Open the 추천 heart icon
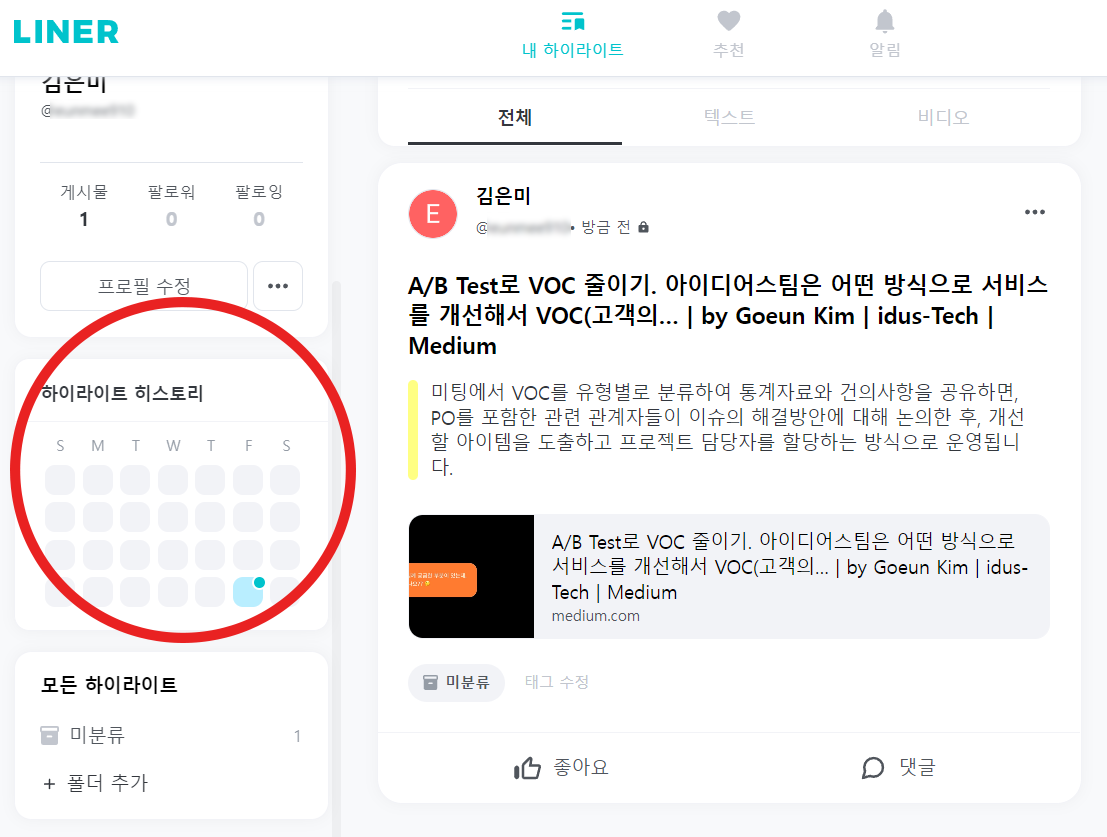 pyautogui.click(x=729, y=21)
